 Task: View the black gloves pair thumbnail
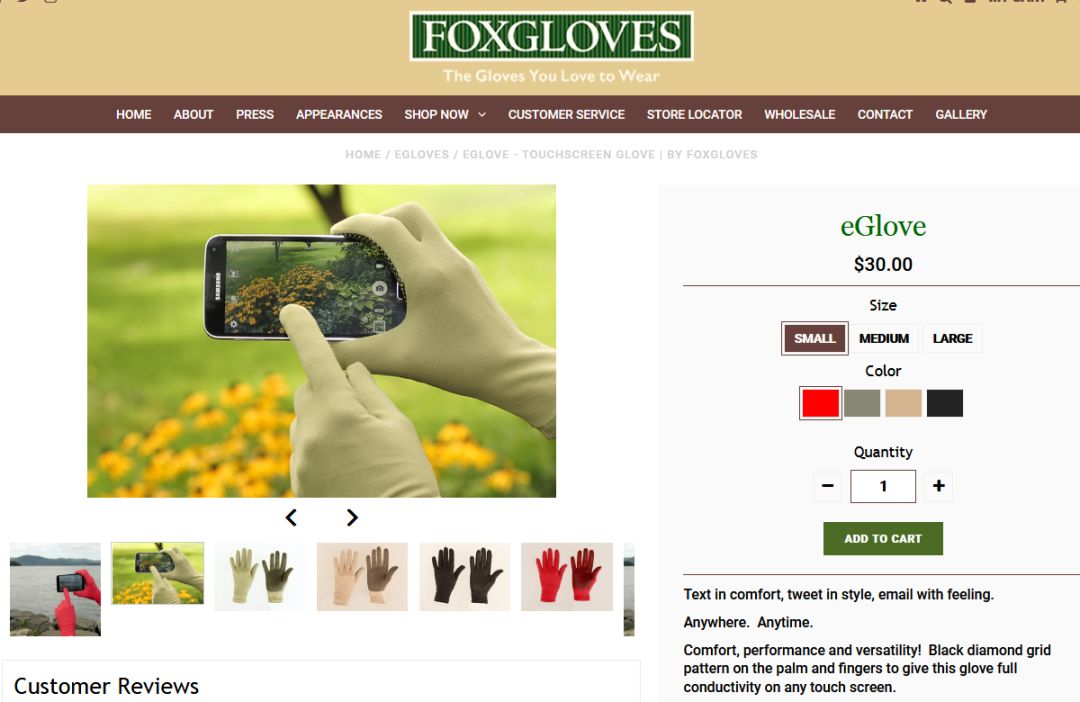[x=465, y=577]
